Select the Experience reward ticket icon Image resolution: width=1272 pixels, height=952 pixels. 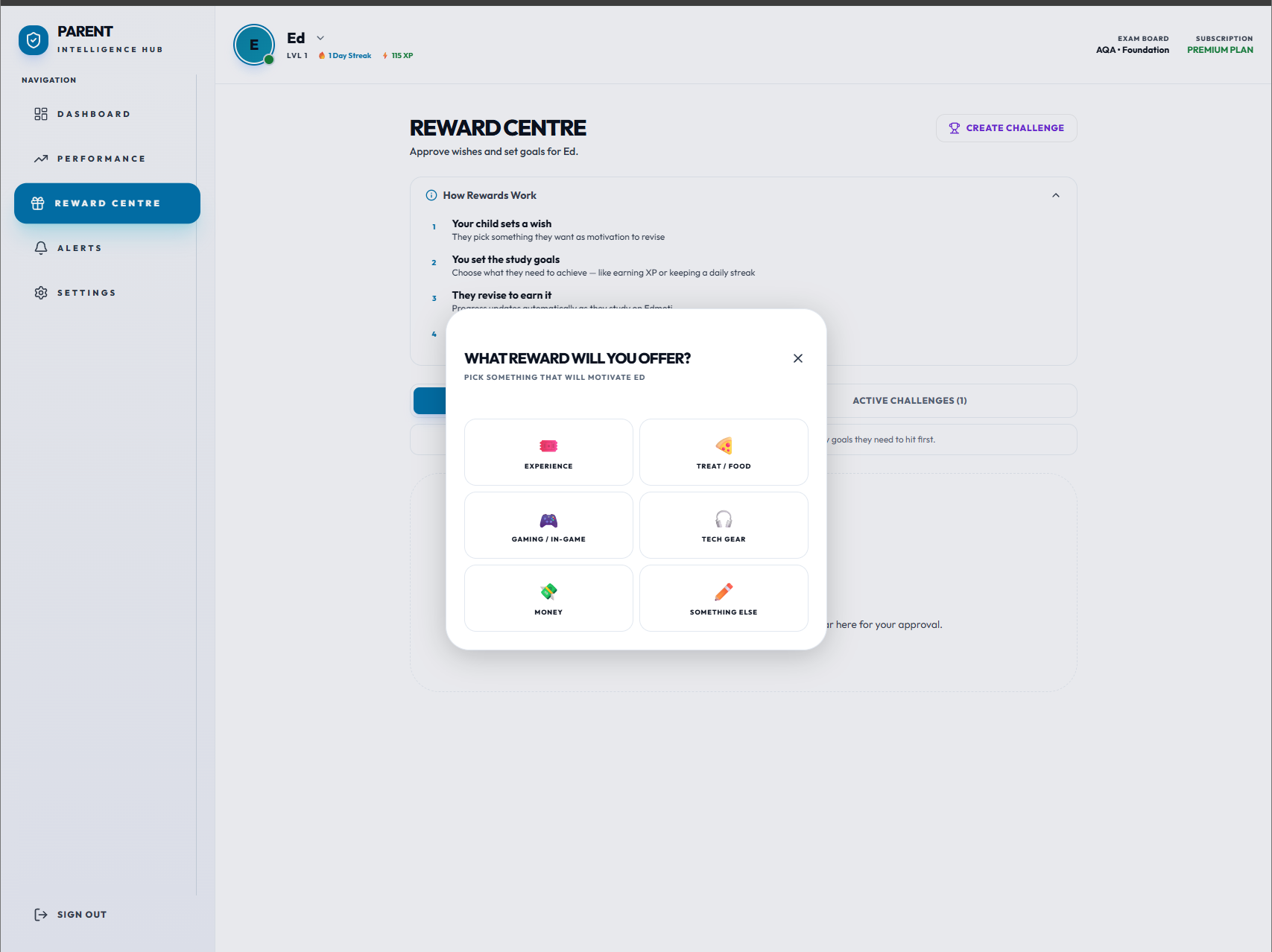(x=548, y=446)
